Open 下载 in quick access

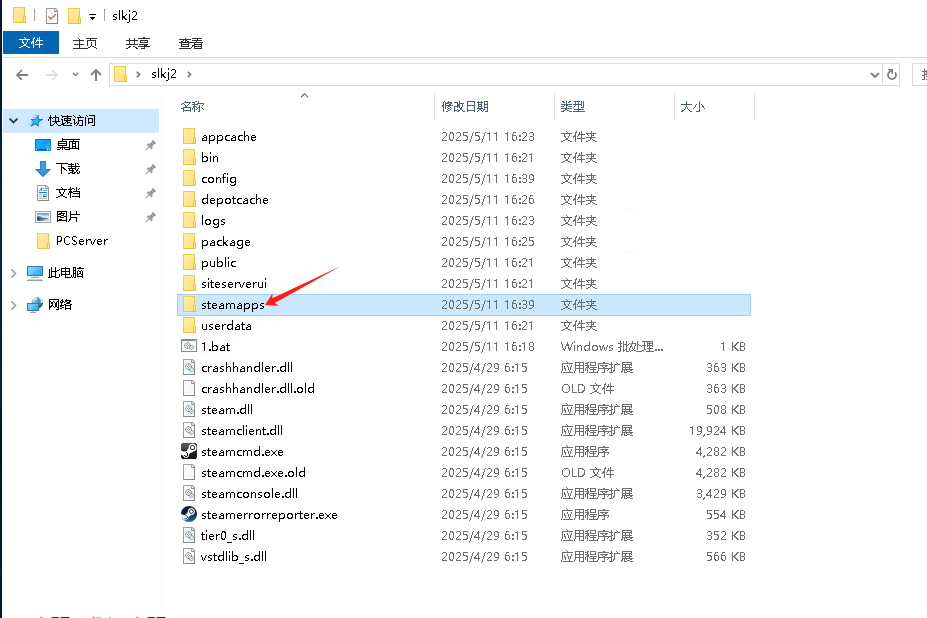(x=68, y=169)
